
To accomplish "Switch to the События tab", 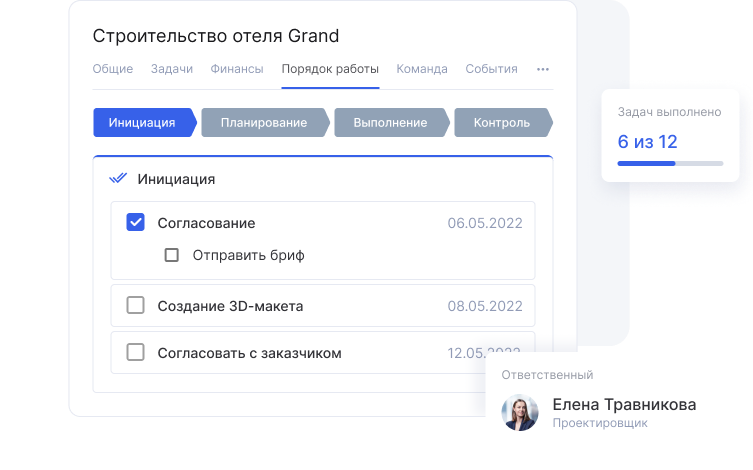I will (x=491, y=70).
